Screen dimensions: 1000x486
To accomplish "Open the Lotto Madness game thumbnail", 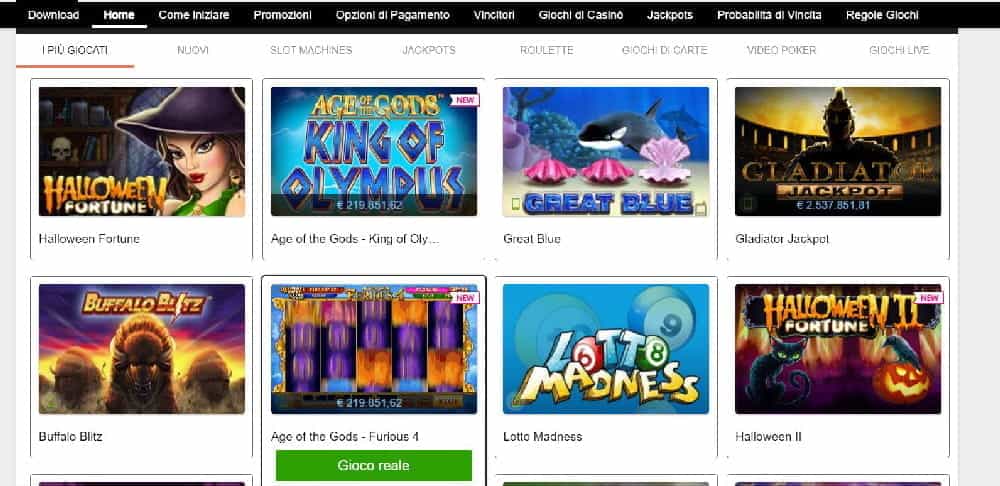I will click(x=606, y=349).
